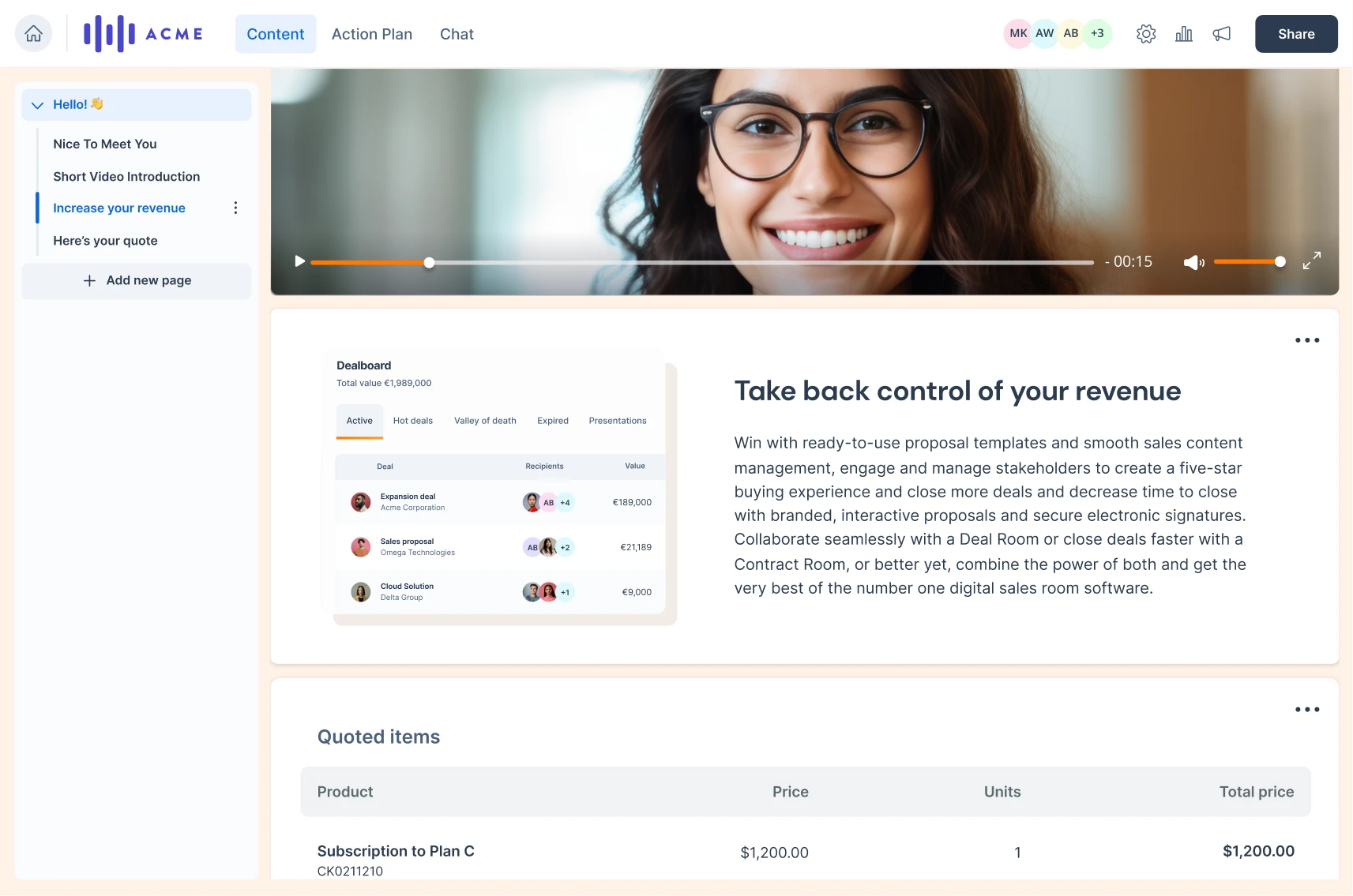Play the introduction video
The width and height of the screenshot is (1353, 896).
(299, 261)
